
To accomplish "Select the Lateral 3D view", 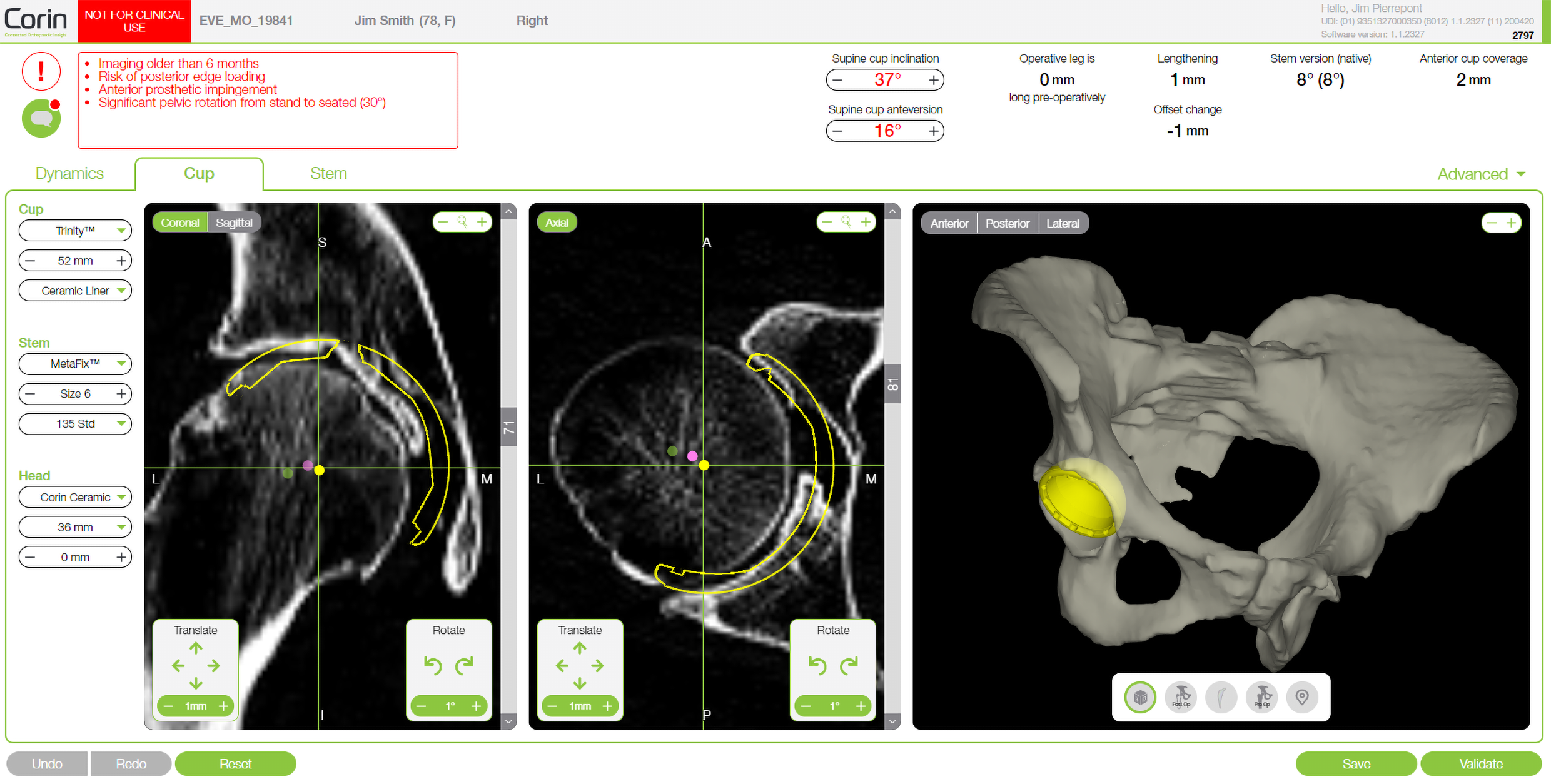I will pyautogui.click(x=1063, y=223).
